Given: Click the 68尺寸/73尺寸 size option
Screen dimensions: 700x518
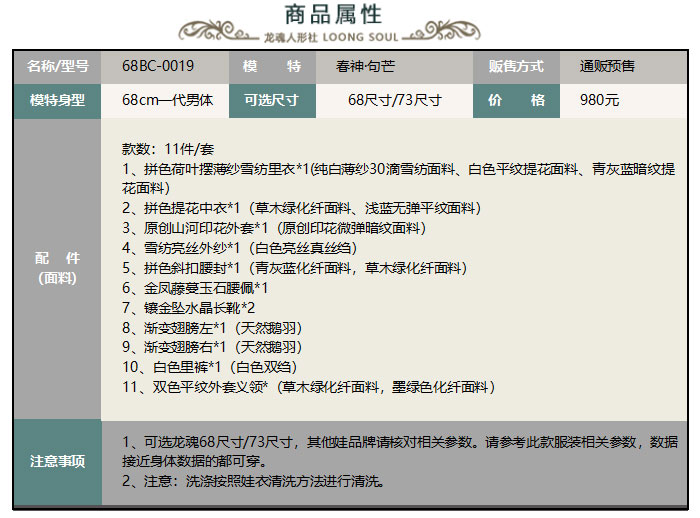Looking at the screenshot, I should coord(394,100).
